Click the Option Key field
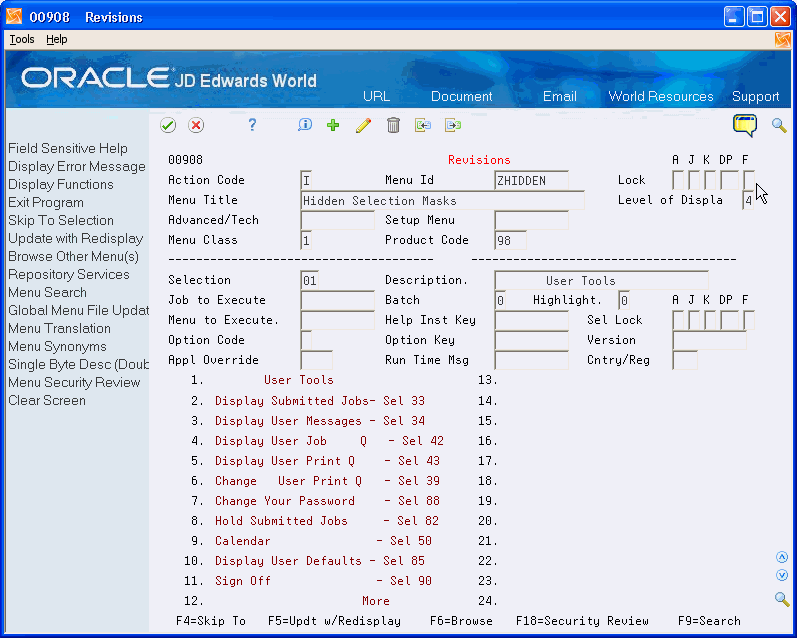Screen dimensions: 797x638 click(x=532, y=340)
